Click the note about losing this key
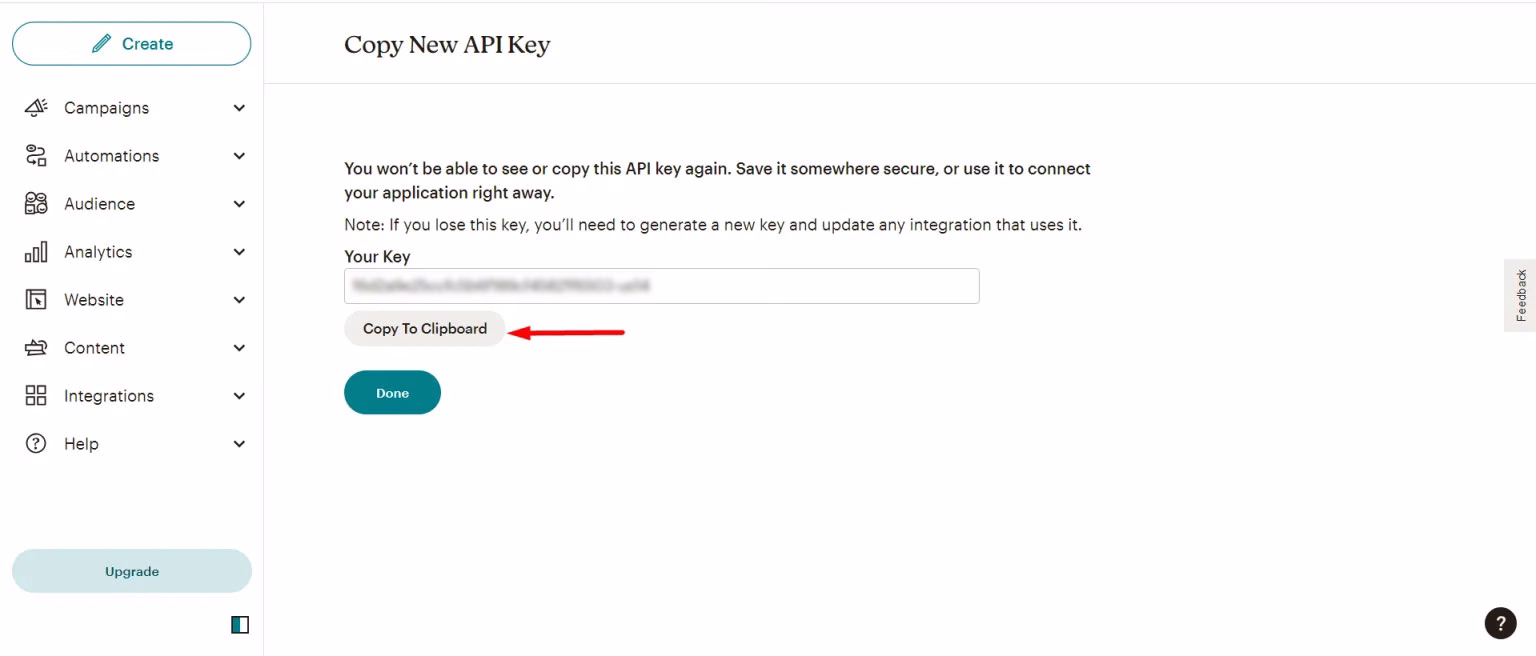The height and width of the screenshot is (656, 1536). pos(713,225)
